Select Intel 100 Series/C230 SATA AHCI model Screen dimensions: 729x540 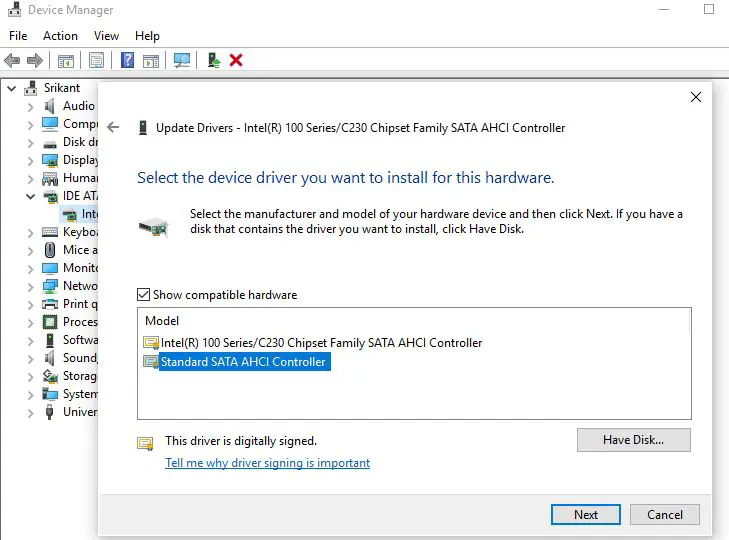coord(321,343)
